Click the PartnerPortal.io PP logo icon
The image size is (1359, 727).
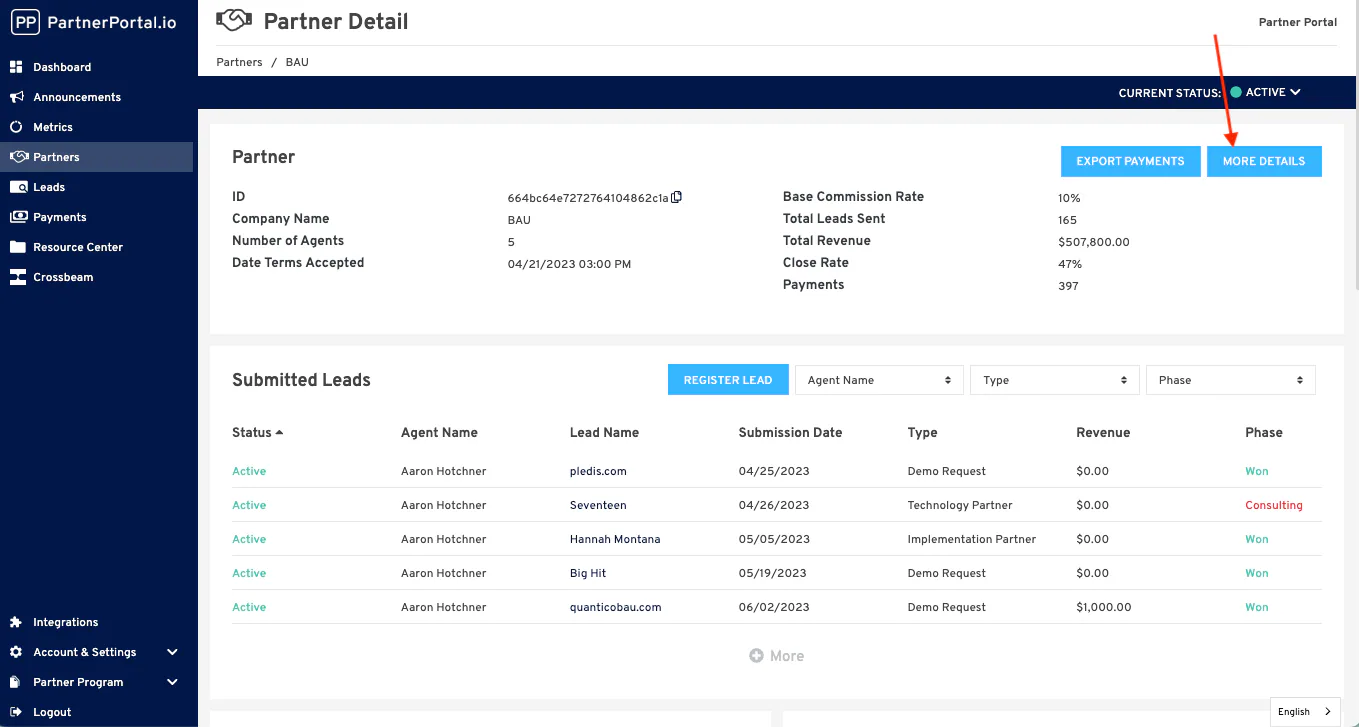tap(25, 21)
